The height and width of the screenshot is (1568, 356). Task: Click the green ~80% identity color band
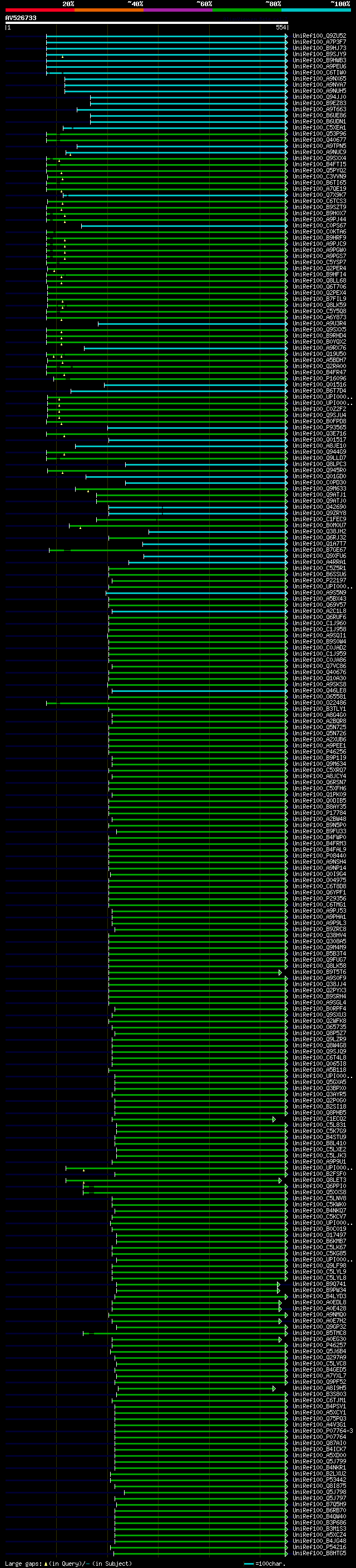click(247, 10)
